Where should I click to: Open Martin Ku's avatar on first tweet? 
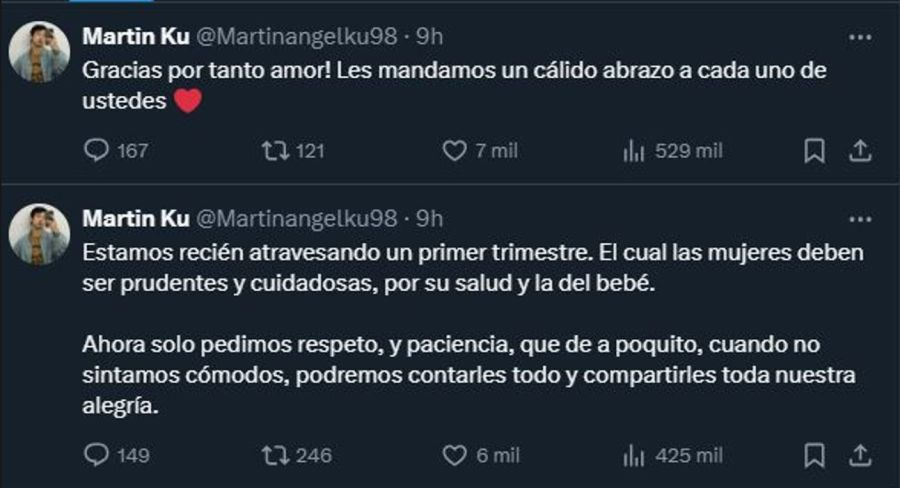[40, 52]
